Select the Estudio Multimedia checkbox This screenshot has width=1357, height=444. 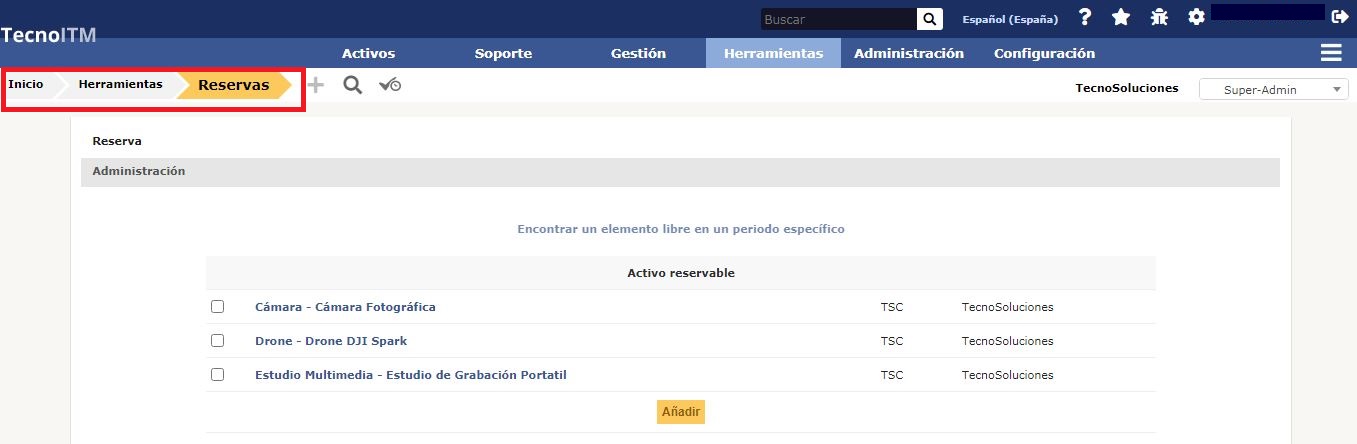tap(217, 375)
